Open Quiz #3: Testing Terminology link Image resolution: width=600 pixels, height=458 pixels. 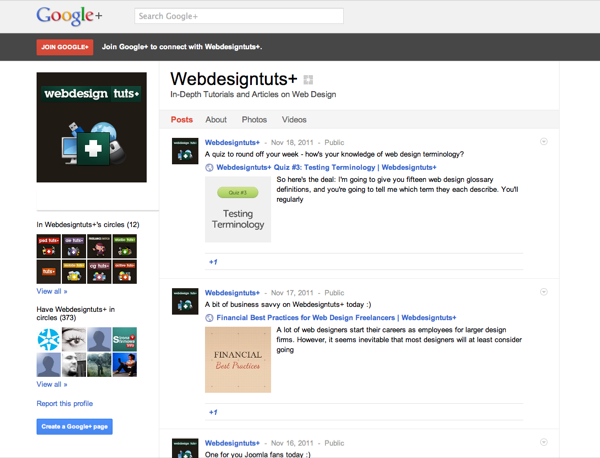click(326, 167)
